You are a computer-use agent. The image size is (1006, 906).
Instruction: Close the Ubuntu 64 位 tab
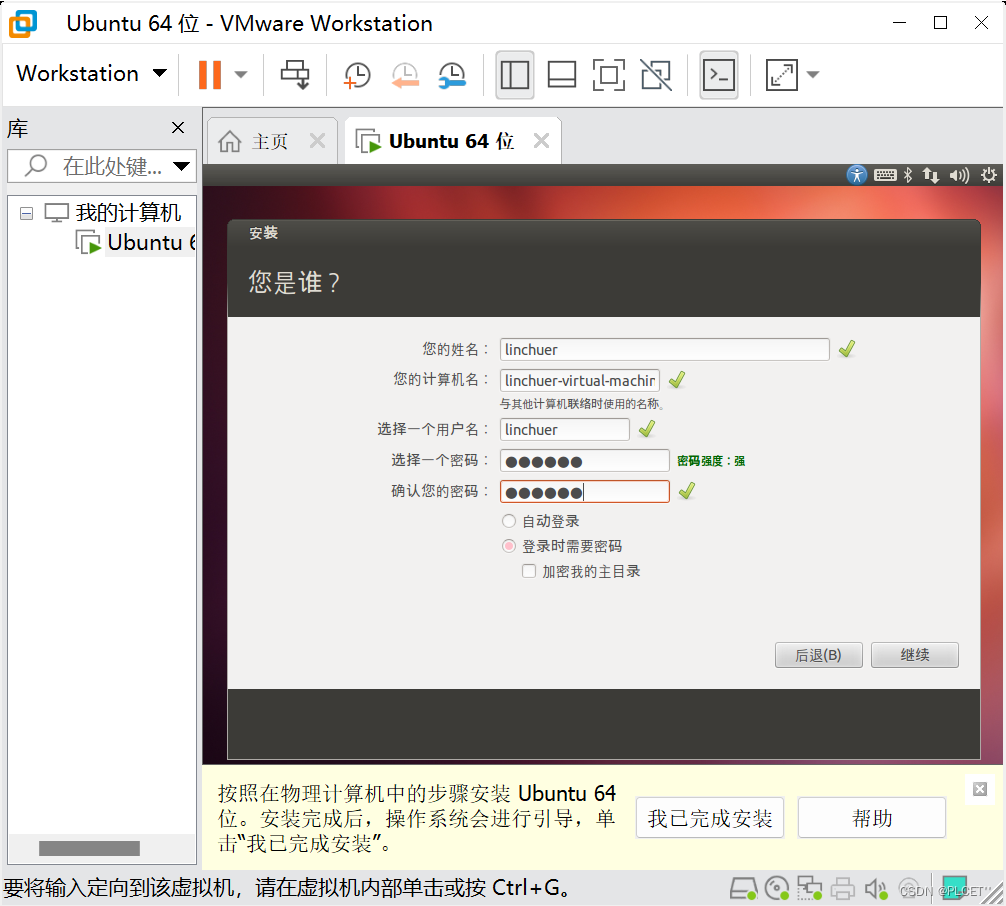(541, 141)
